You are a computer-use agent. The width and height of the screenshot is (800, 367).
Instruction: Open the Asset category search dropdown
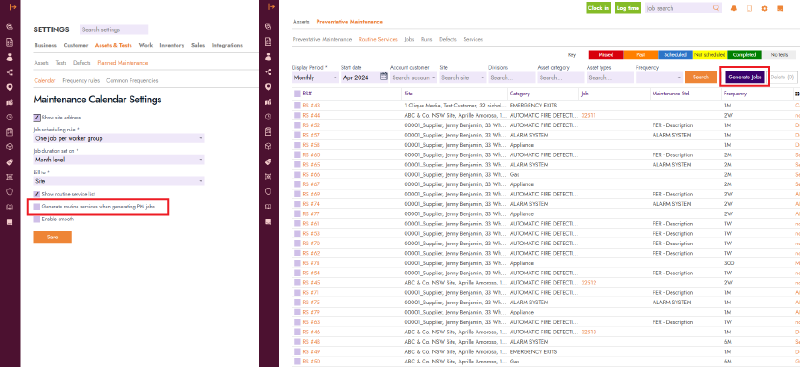pyautogui.click(x=561, y=78)
